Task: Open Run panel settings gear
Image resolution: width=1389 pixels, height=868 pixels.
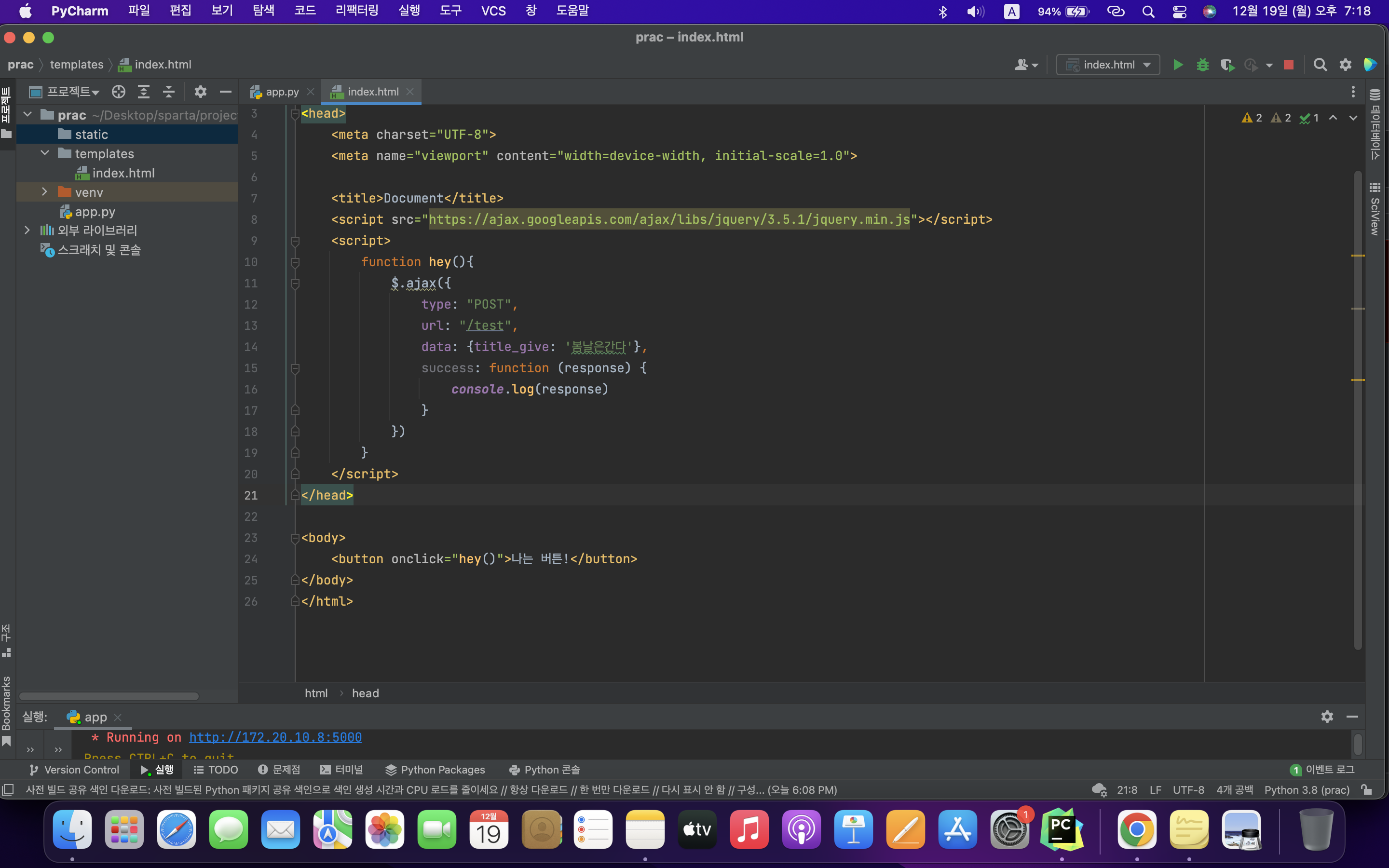Action: (1327, 717)
